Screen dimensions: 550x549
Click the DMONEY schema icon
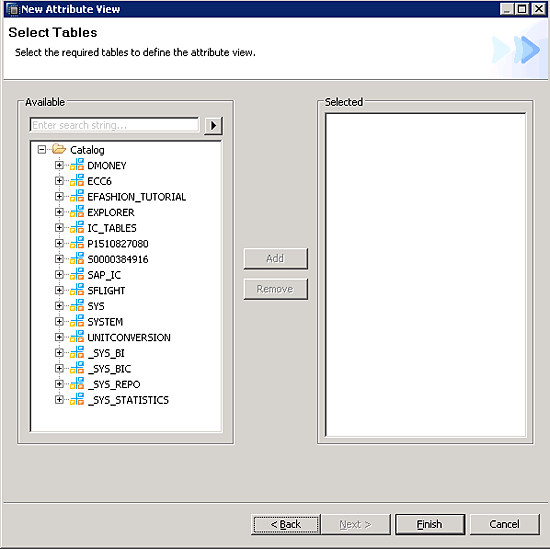coord(77,165)
